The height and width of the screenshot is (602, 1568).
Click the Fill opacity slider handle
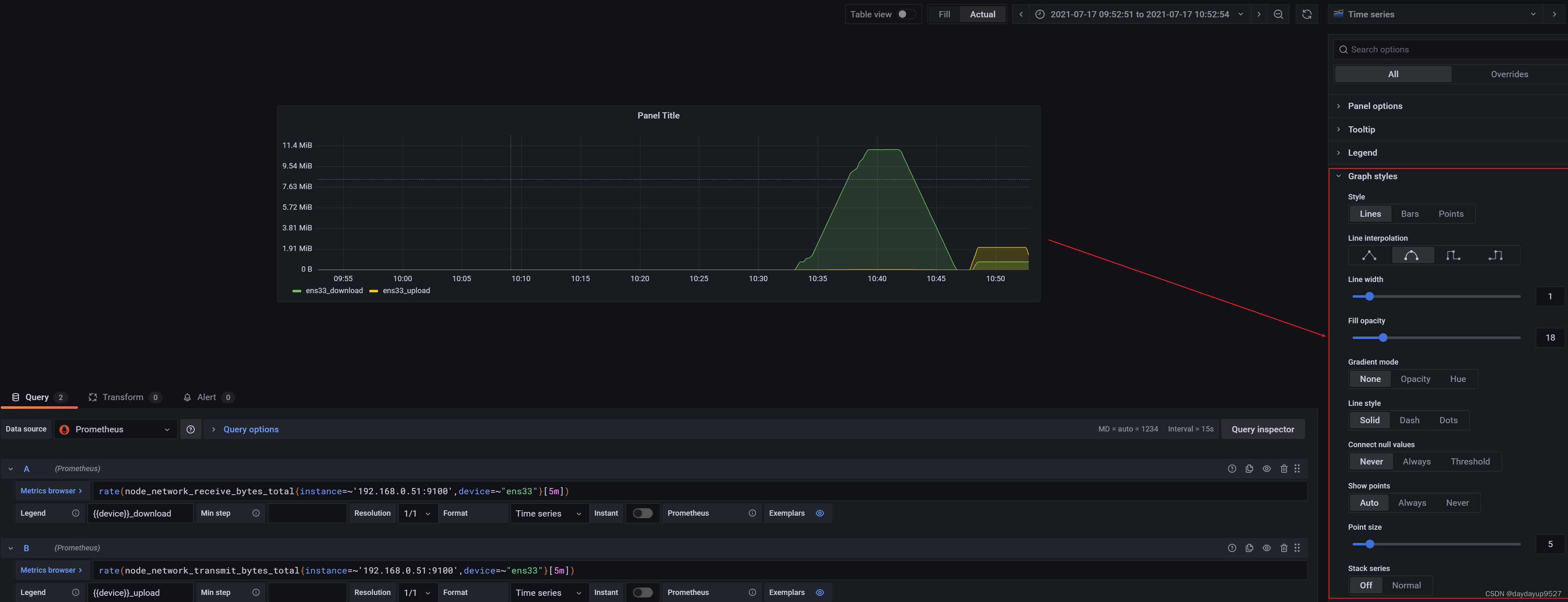coord(1382,338)
